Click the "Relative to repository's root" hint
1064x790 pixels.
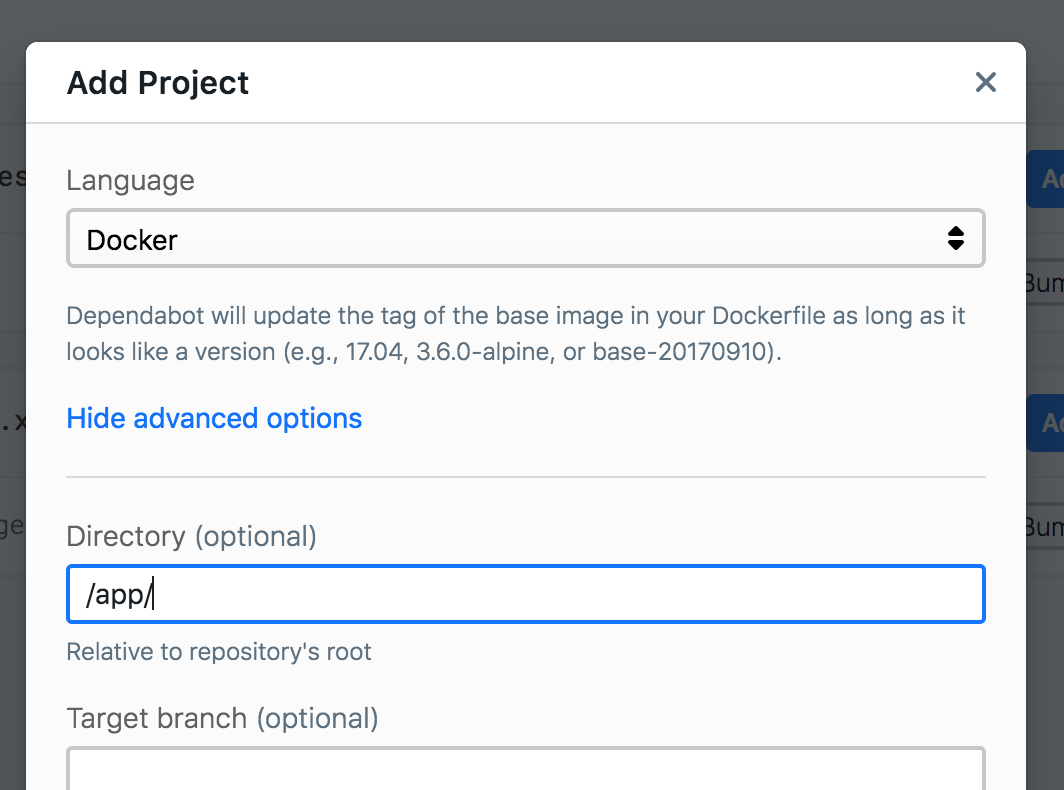[218, 652]
